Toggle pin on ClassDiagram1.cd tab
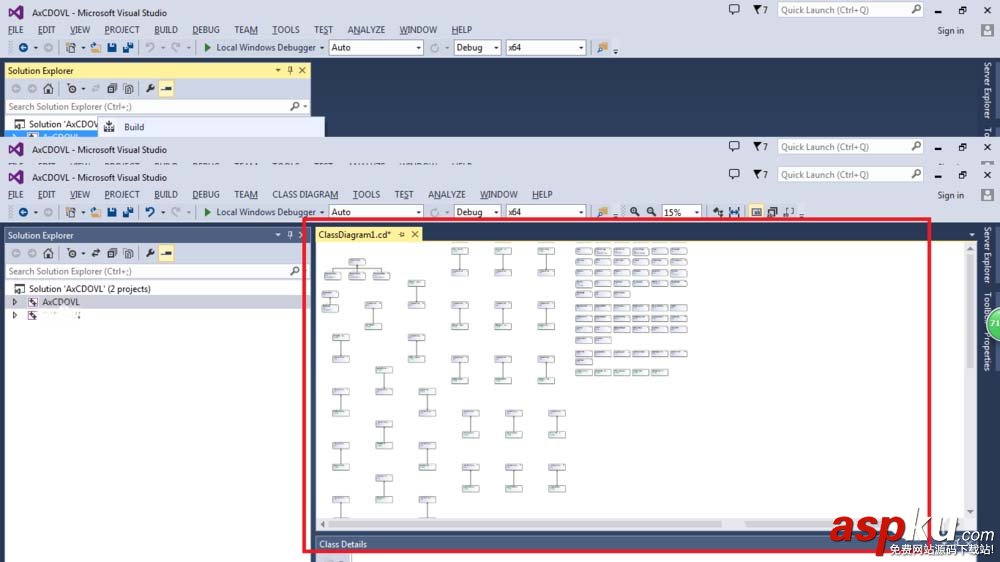 tap(401, 235)
